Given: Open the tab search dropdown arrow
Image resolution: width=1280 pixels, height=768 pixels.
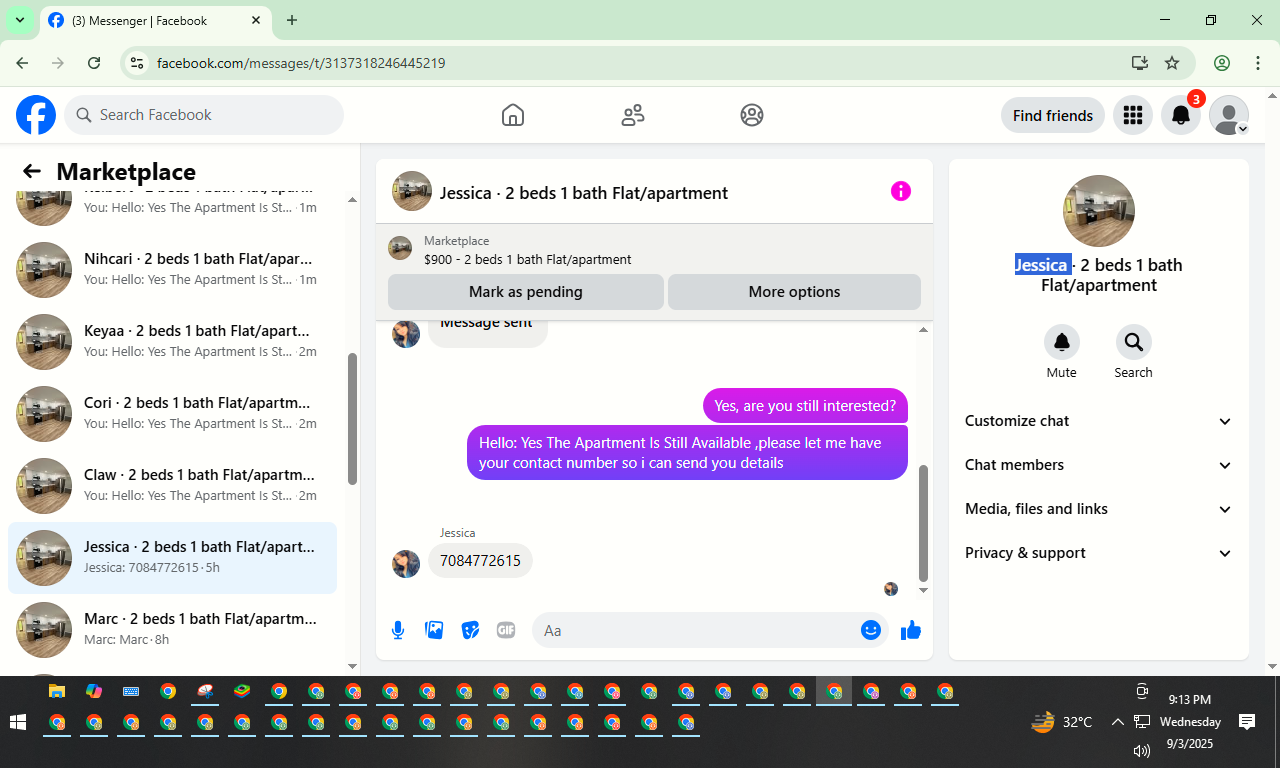Looking at the screenshot, I should tap(20, 20).
